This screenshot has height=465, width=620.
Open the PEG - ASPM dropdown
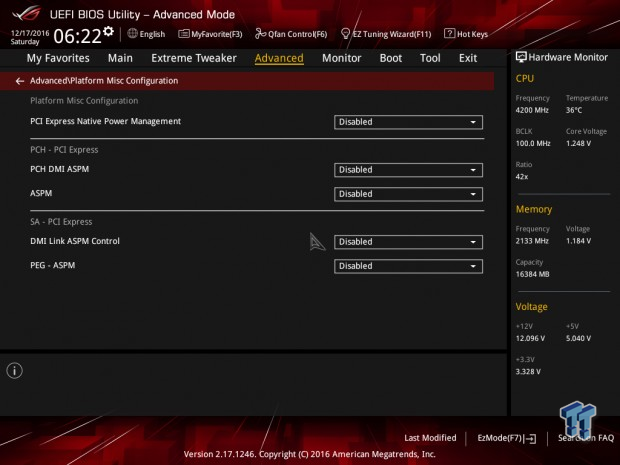coord(408,266)
